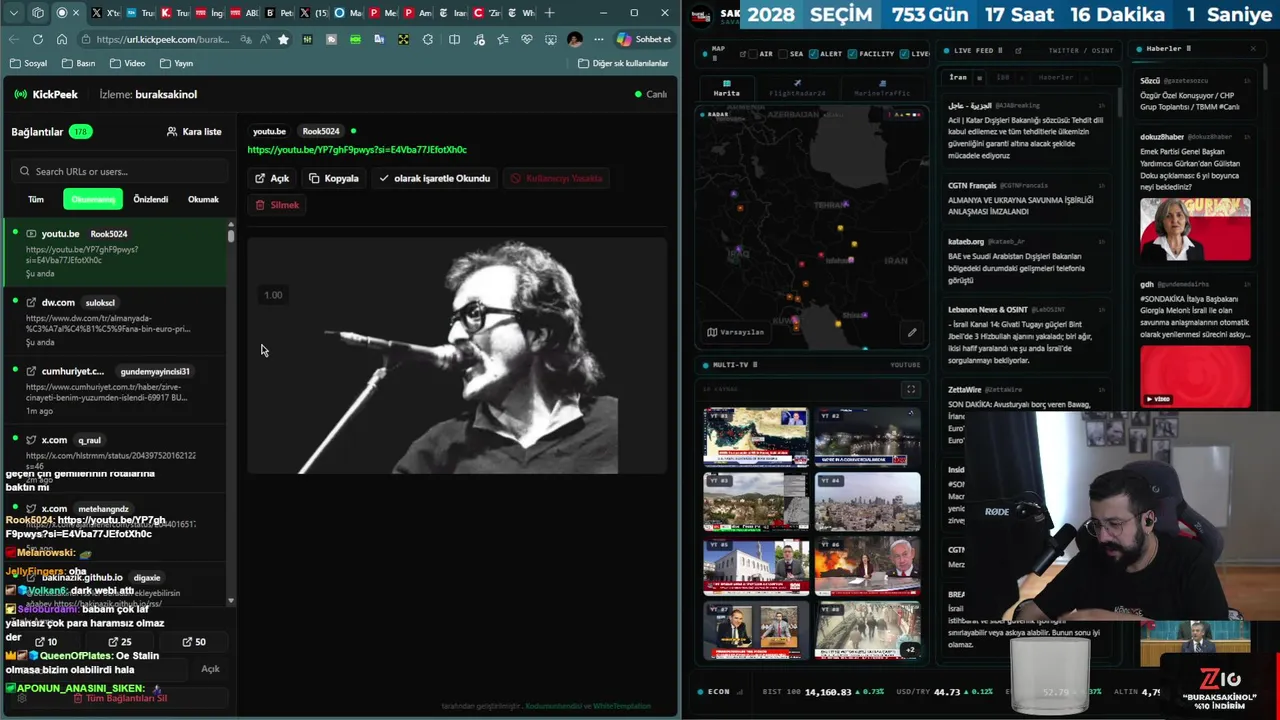Click the red Silmek delete button
Screen dimensions: 1280x720
pyautogui.click(x=277, y=205)
